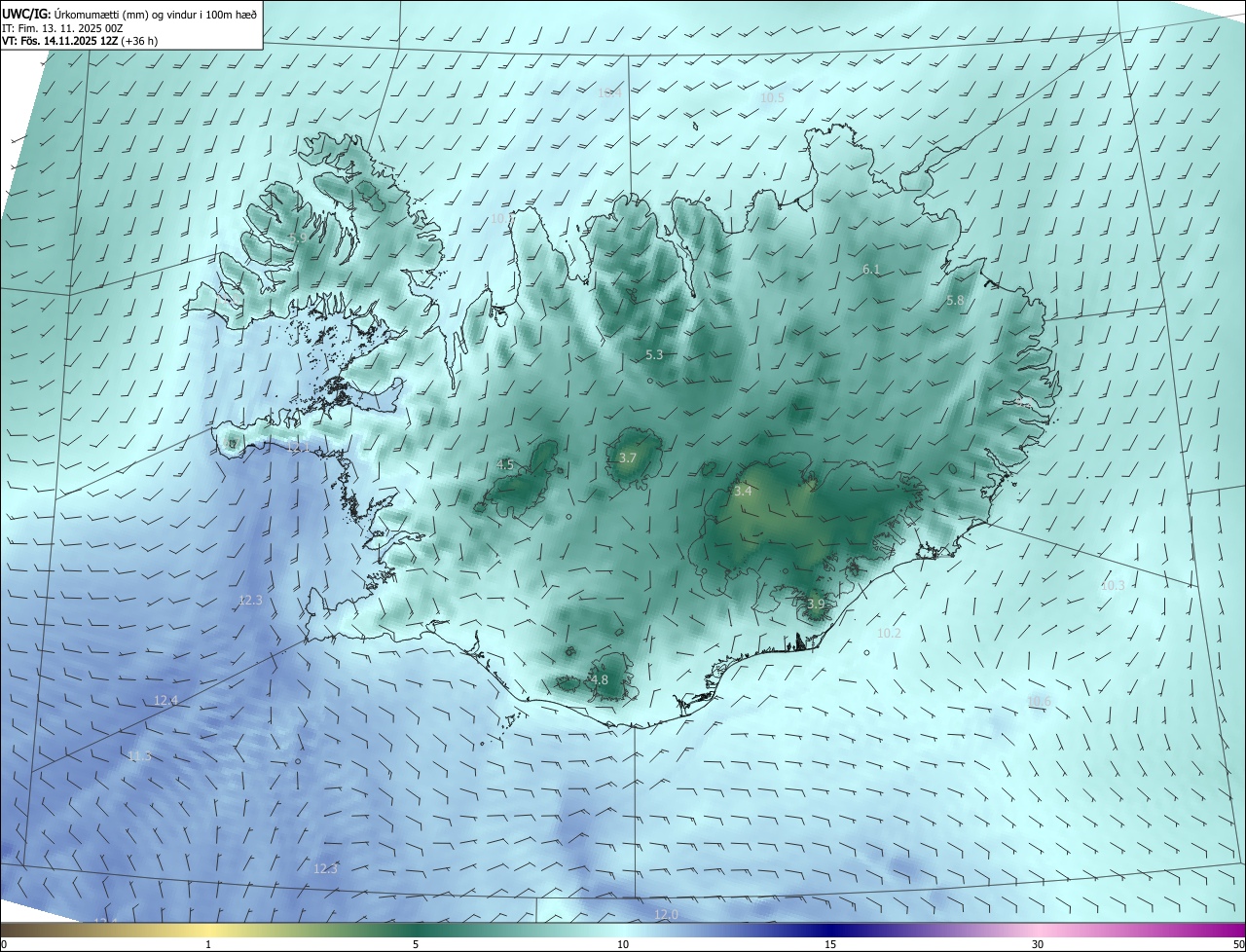The image size is (1246, 952).
Task: Click the 5.3 value in north-central Iceland
Action: [654, 355]
